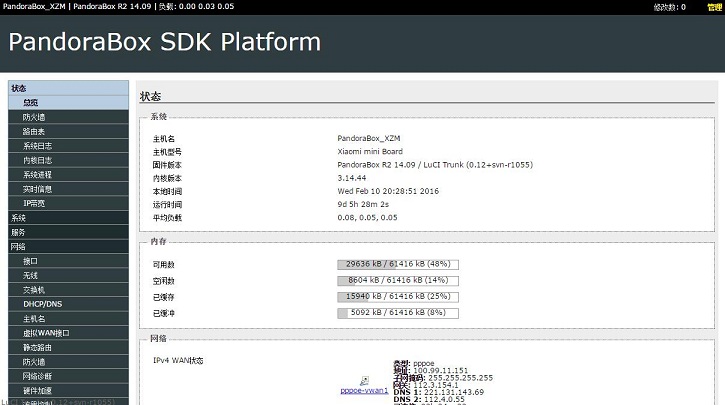
Task: Open the DHCP/DNS settings page
Action: 68,304
